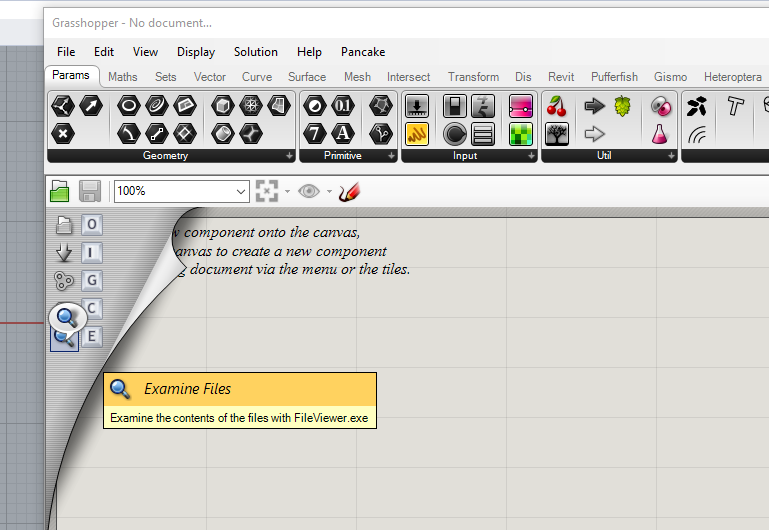Add the Vector parameter arrow icon

click(91, 105)
